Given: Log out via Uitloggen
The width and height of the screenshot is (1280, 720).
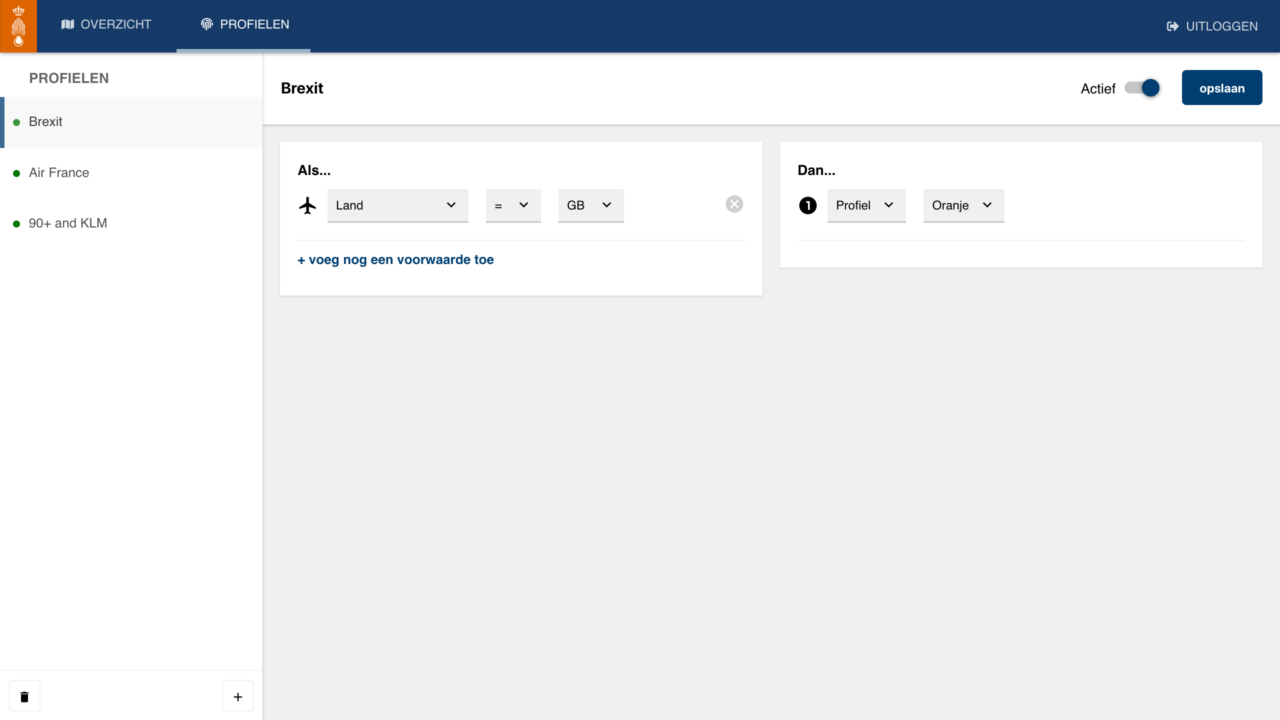Looking at the screenshot, I should 1212,26.
